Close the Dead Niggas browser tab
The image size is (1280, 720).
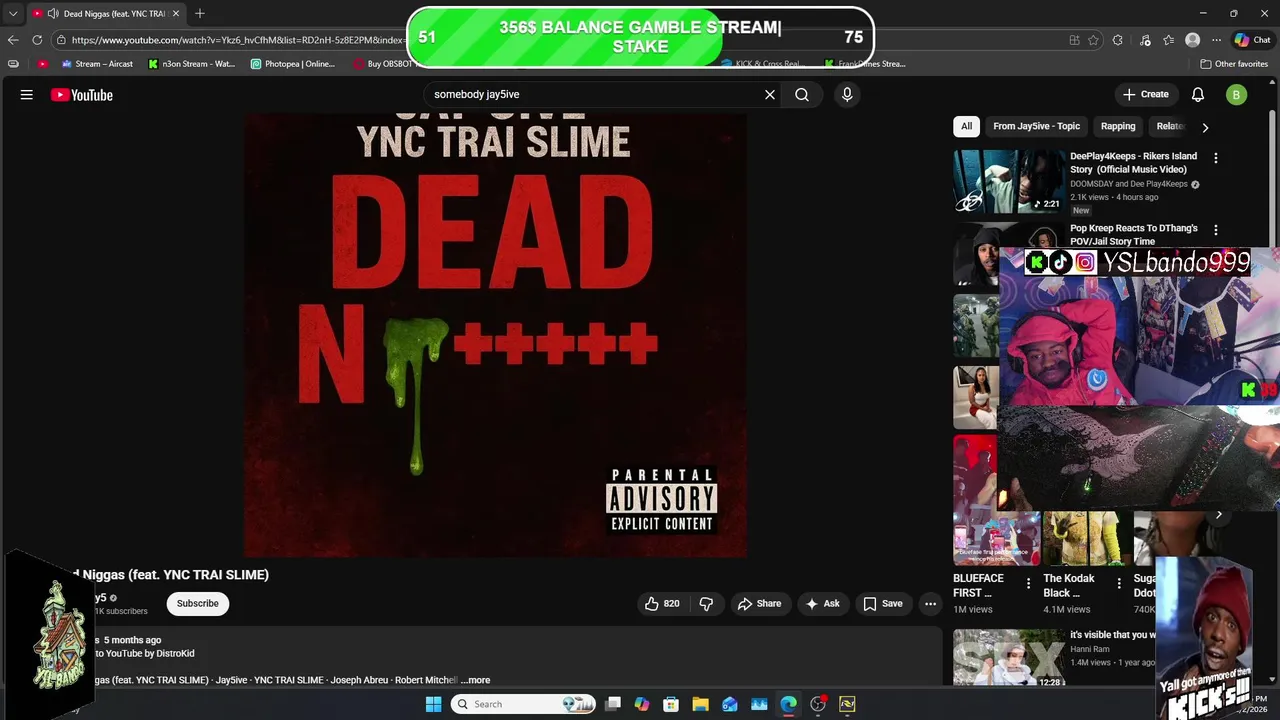(x=176, y=13)
